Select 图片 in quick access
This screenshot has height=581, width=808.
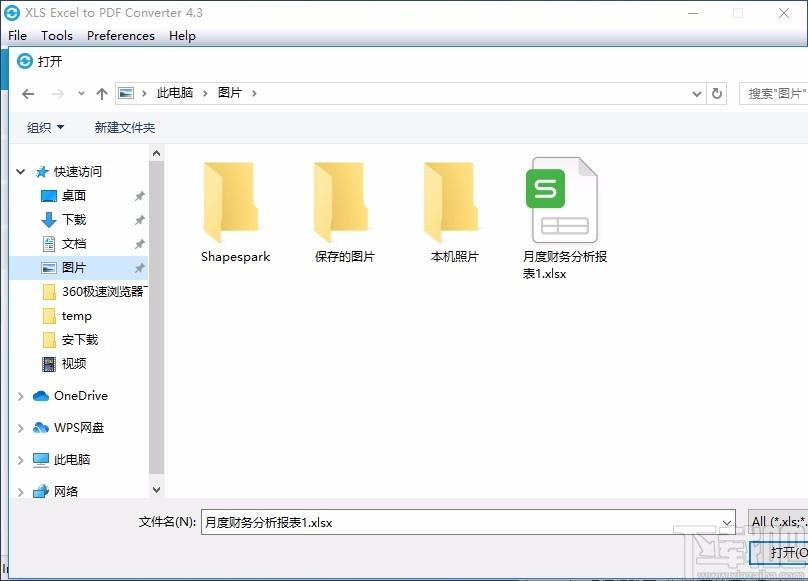74,268
